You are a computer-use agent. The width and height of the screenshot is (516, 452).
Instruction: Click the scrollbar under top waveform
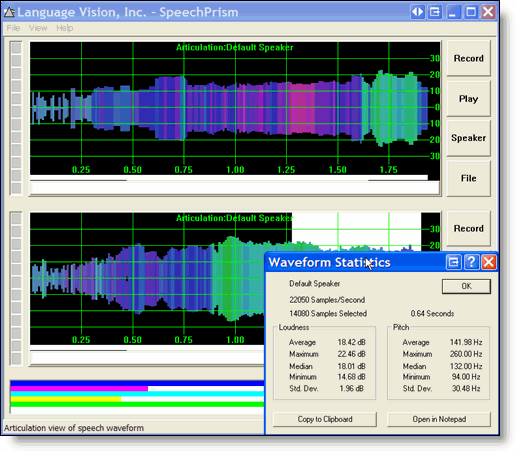pyautogui.click(x=235, y=188)
